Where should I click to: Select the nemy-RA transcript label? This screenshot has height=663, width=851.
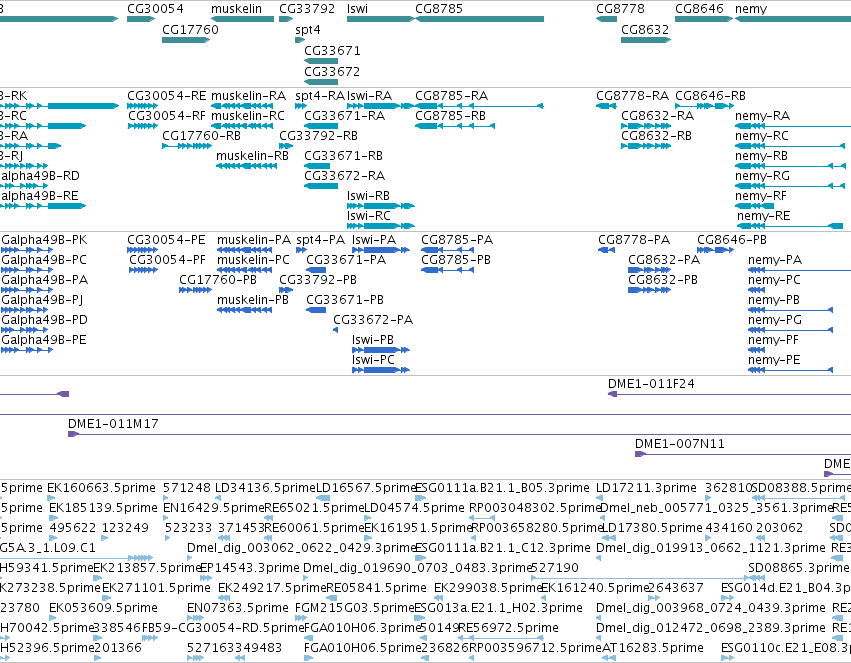click(762, 116)
